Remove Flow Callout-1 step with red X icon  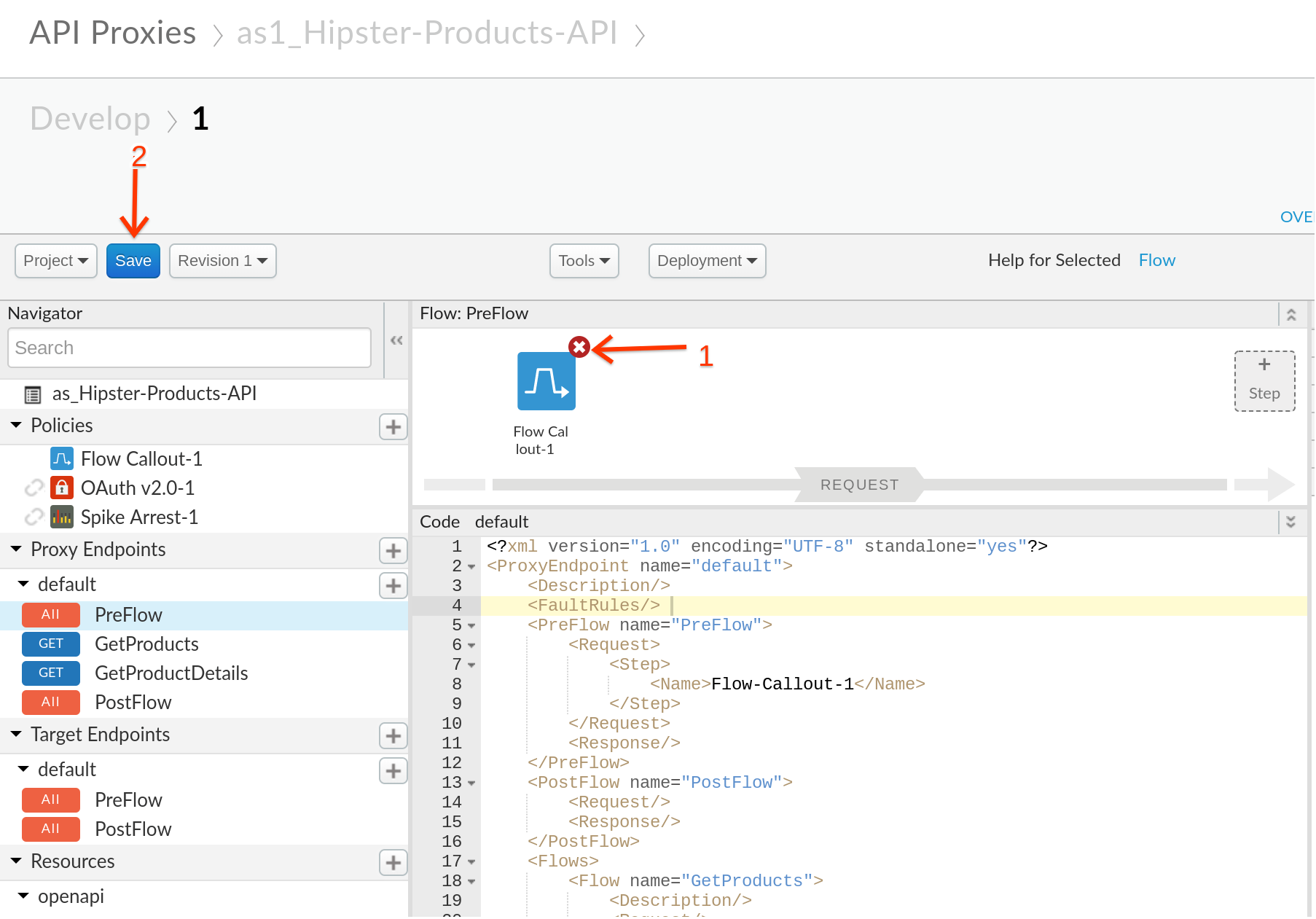pyautogui.click(x=579, y=347)
